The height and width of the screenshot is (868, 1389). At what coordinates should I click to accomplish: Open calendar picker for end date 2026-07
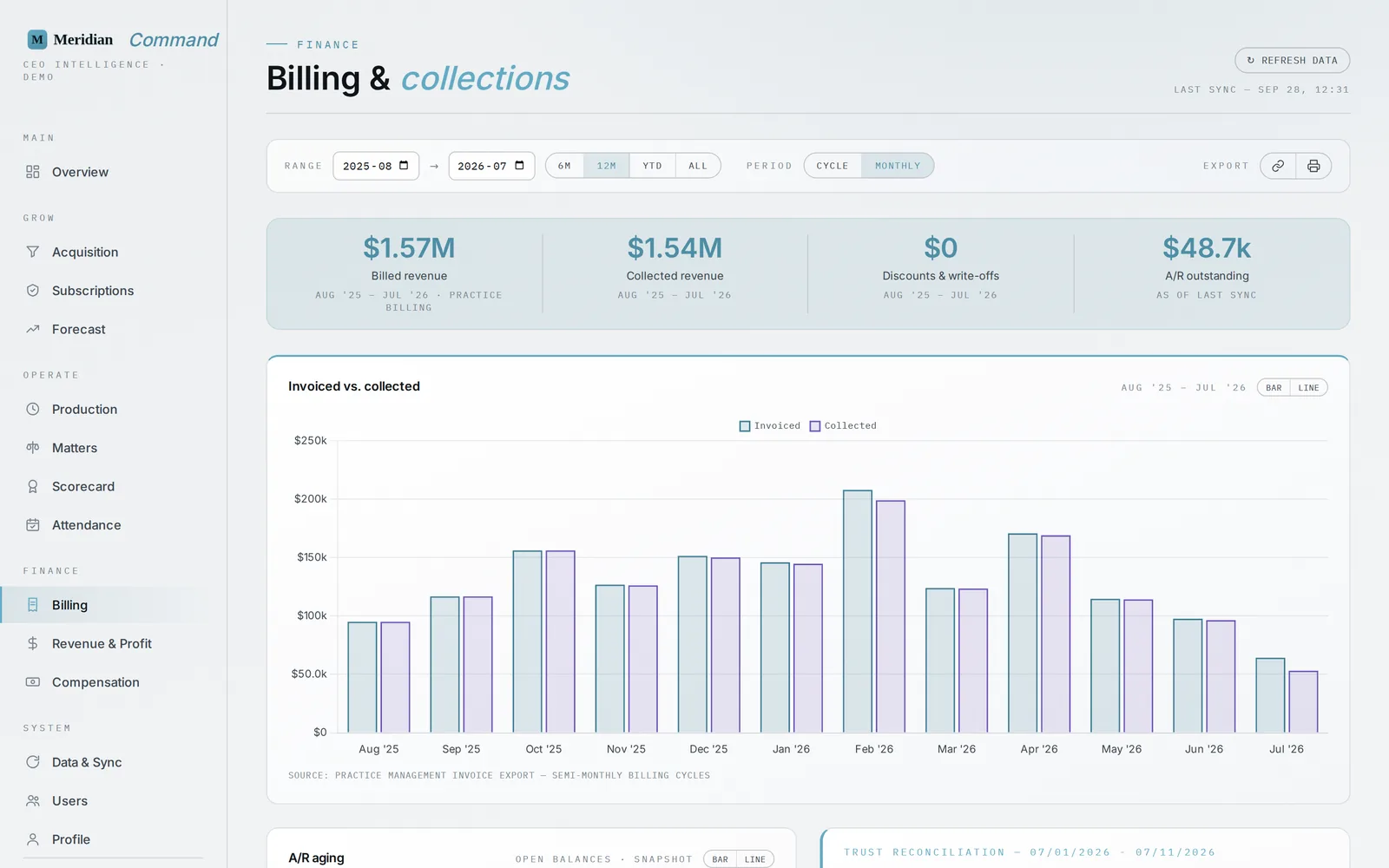point(519,165)
